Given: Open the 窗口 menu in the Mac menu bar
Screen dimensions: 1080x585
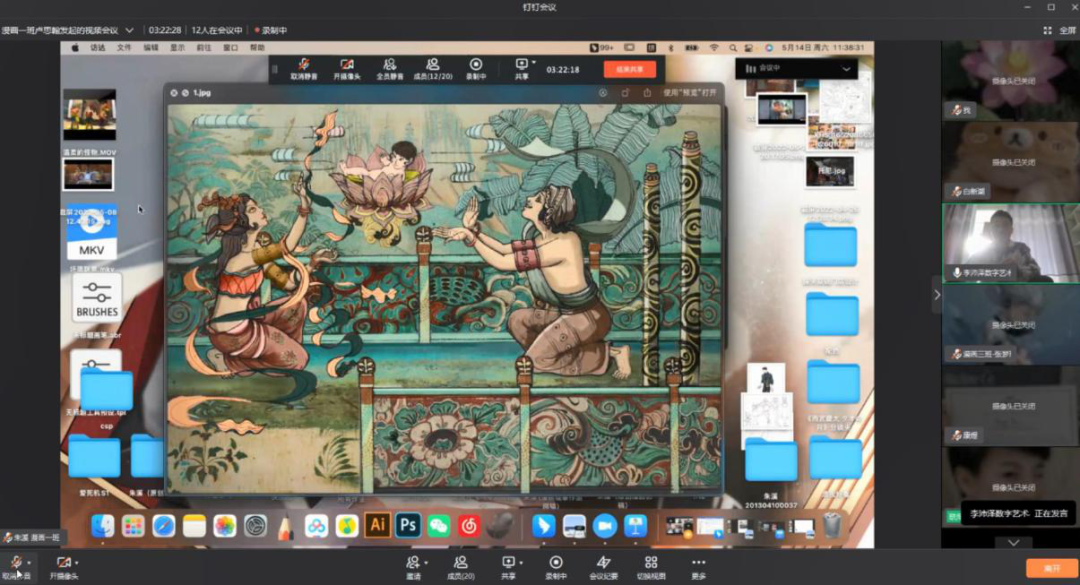Looking at the screenshot, I should (231, 48).
